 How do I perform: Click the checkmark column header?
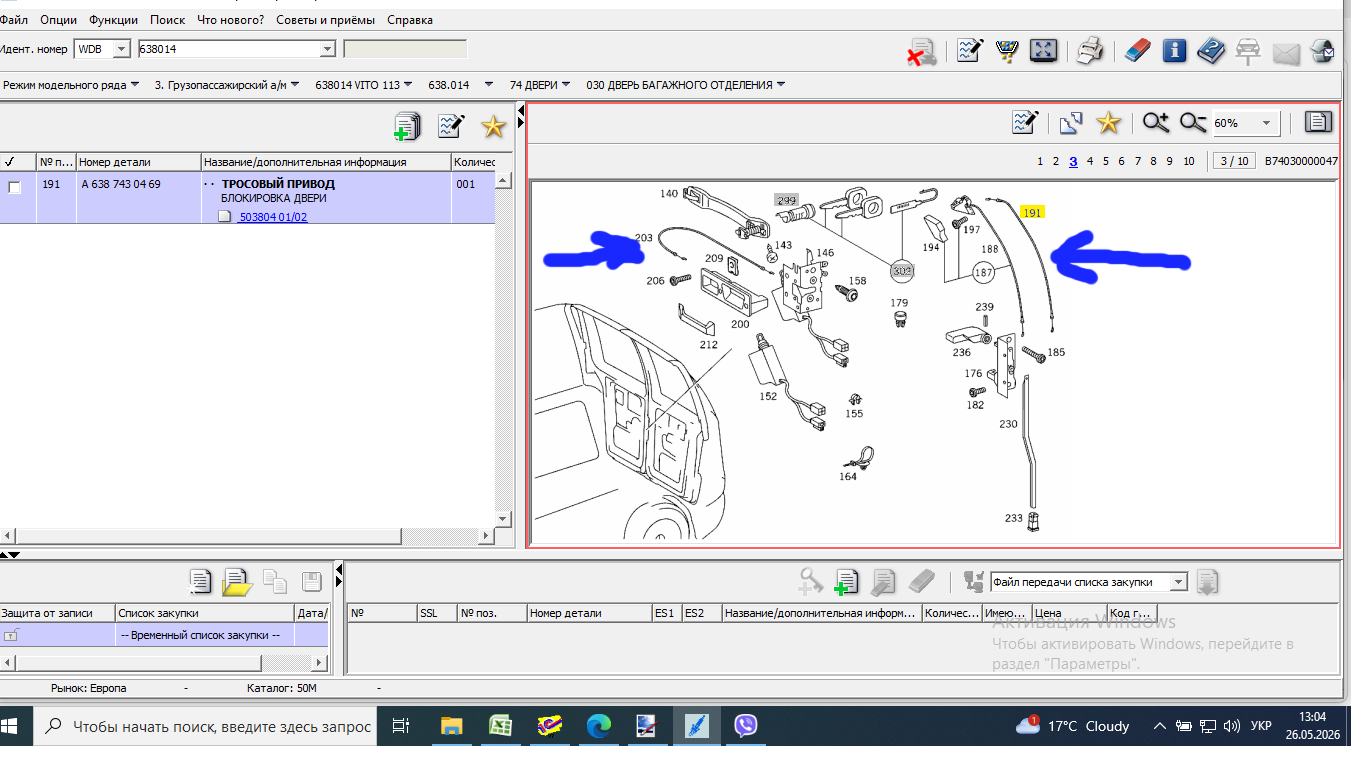(17, 162)
